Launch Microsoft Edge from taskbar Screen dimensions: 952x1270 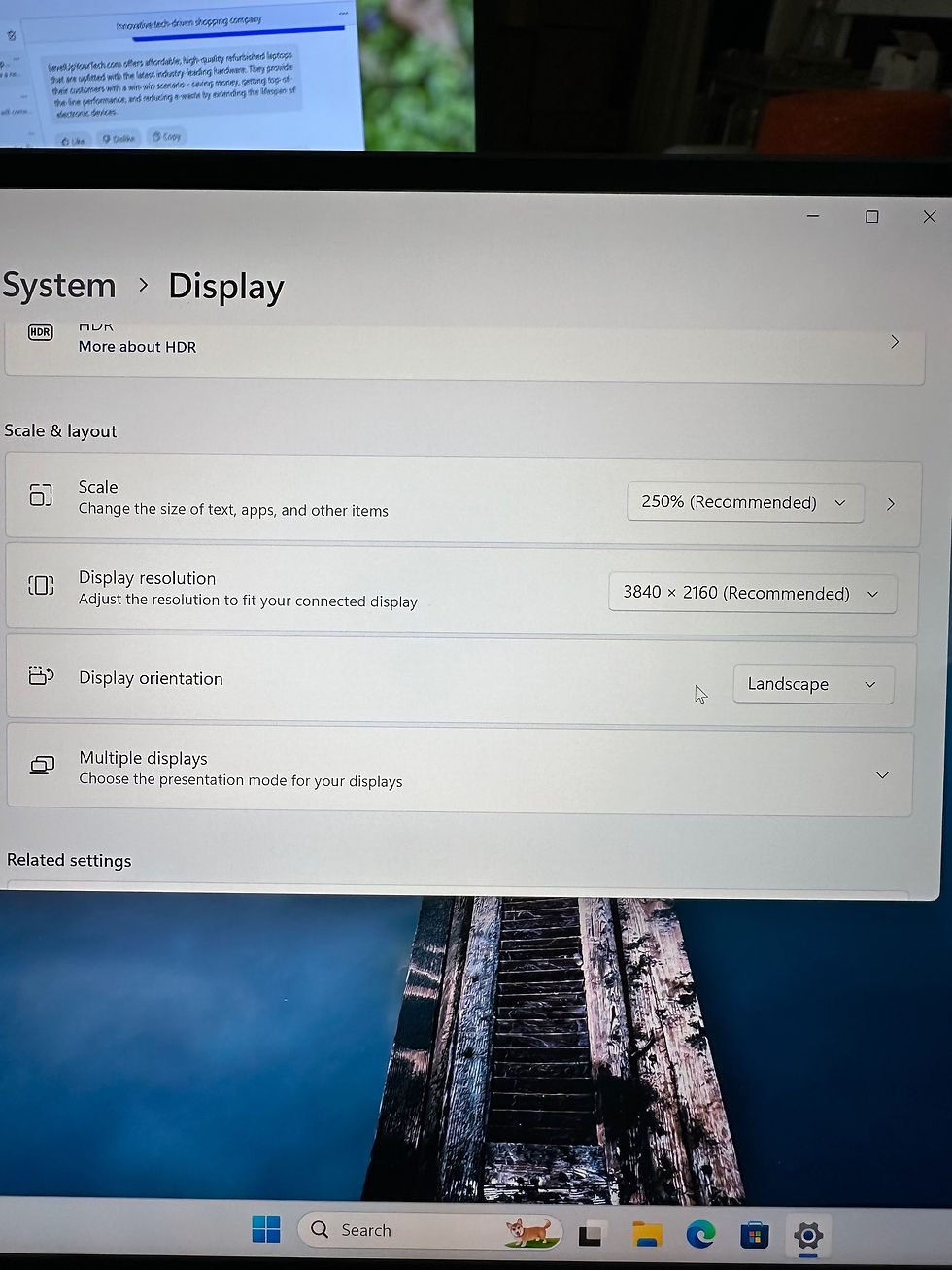(700, 1235)
